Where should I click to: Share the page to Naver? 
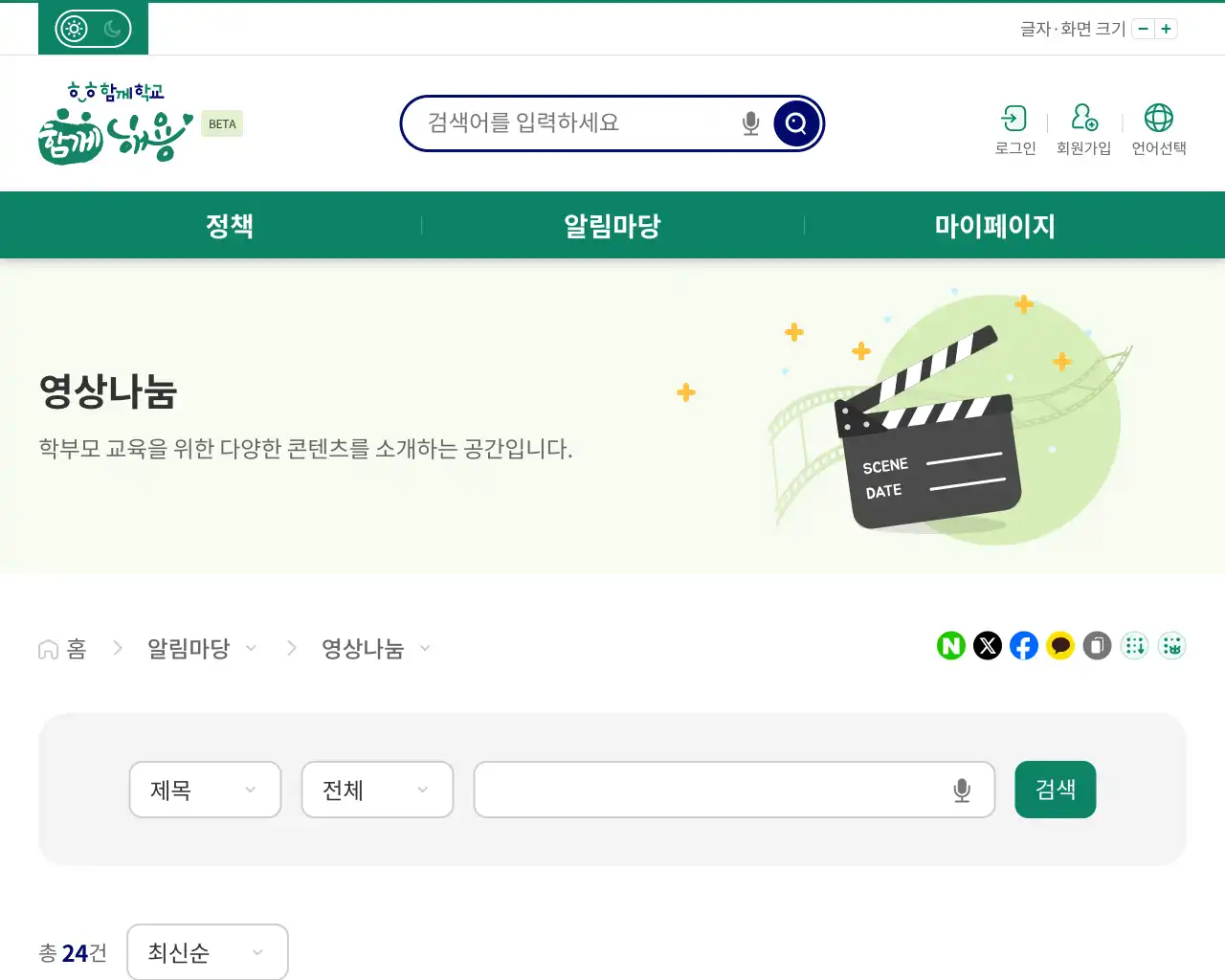pyautogui.click(x=950, y=646)
